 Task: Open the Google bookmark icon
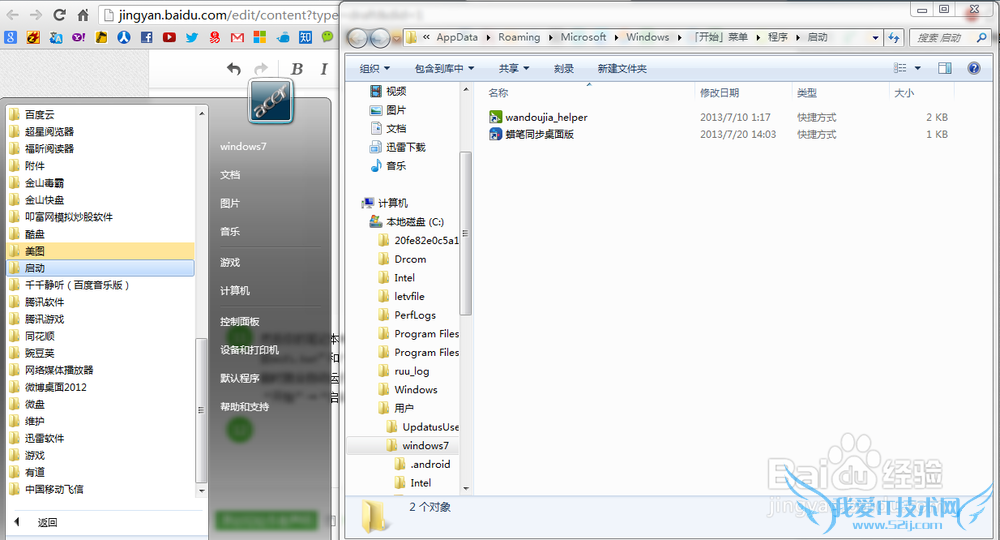tap(10, 38)
